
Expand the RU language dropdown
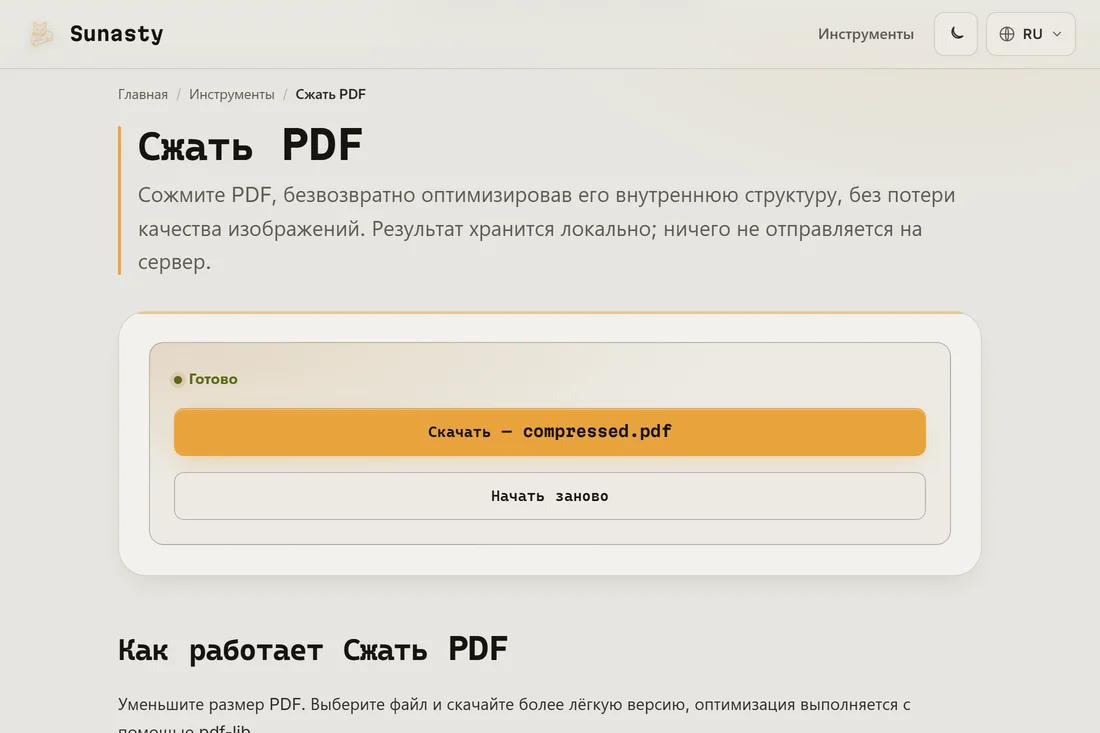(1031, 34)
